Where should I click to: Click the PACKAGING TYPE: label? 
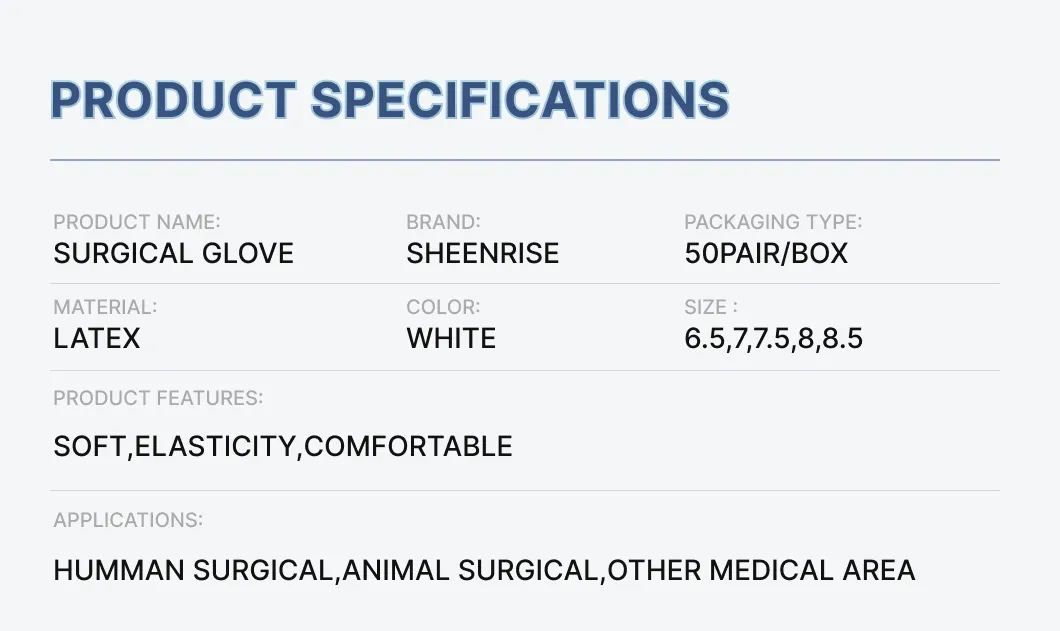tap(773, 222)
